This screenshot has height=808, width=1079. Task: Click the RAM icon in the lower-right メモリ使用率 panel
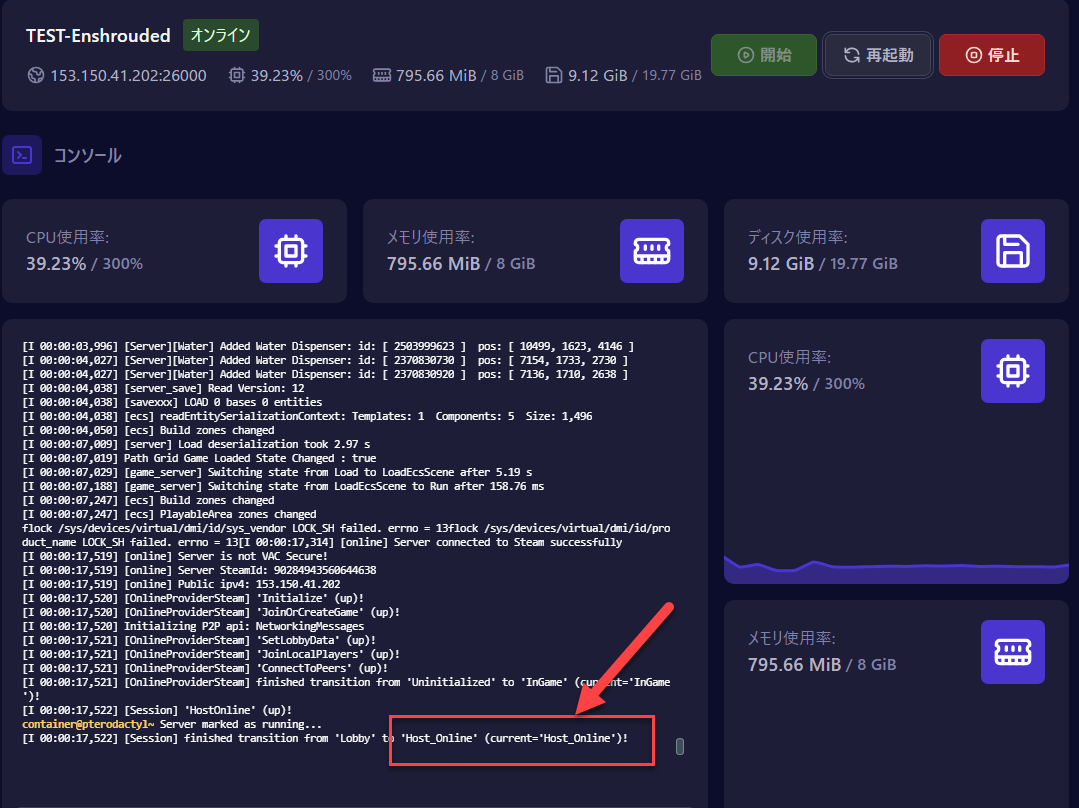[x=1012, y=651]
